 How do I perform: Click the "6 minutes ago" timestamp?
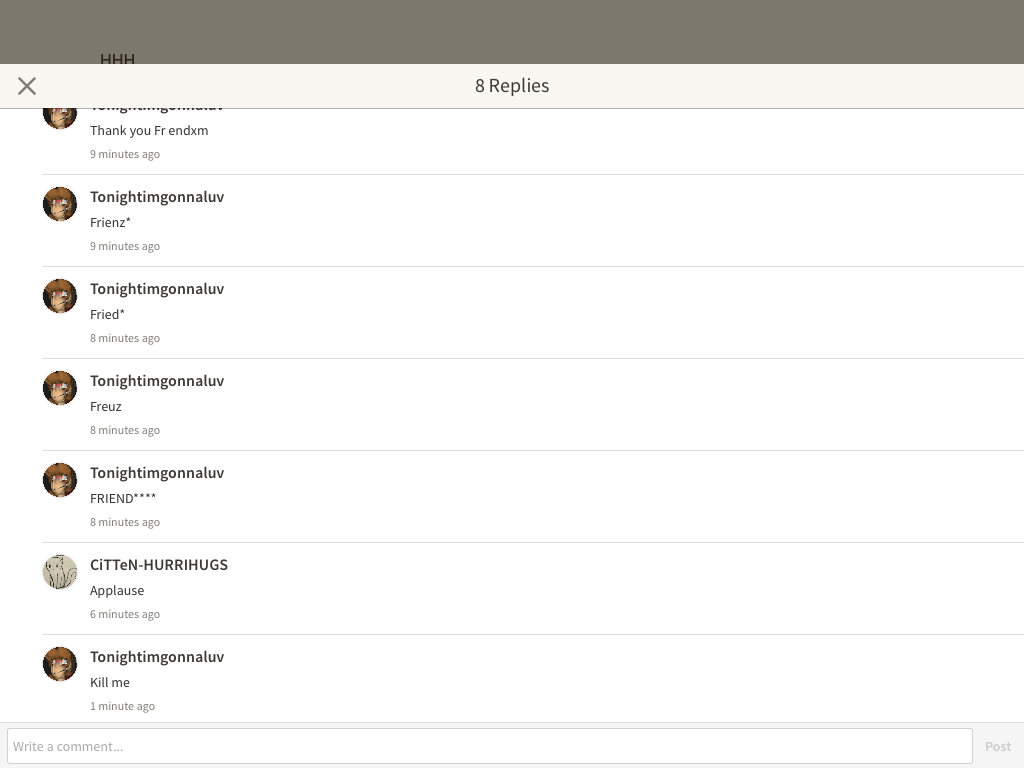(x=125, y=615)
